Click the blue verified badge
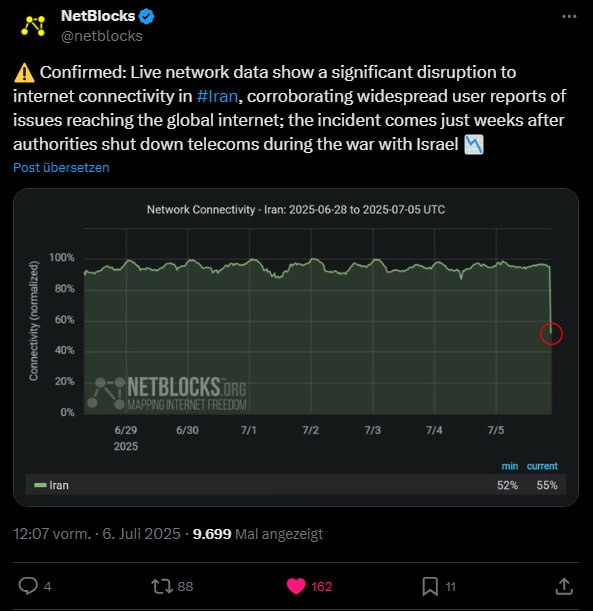Image resolution: width=593 pixels, height=611 pixels. [146, 16]
